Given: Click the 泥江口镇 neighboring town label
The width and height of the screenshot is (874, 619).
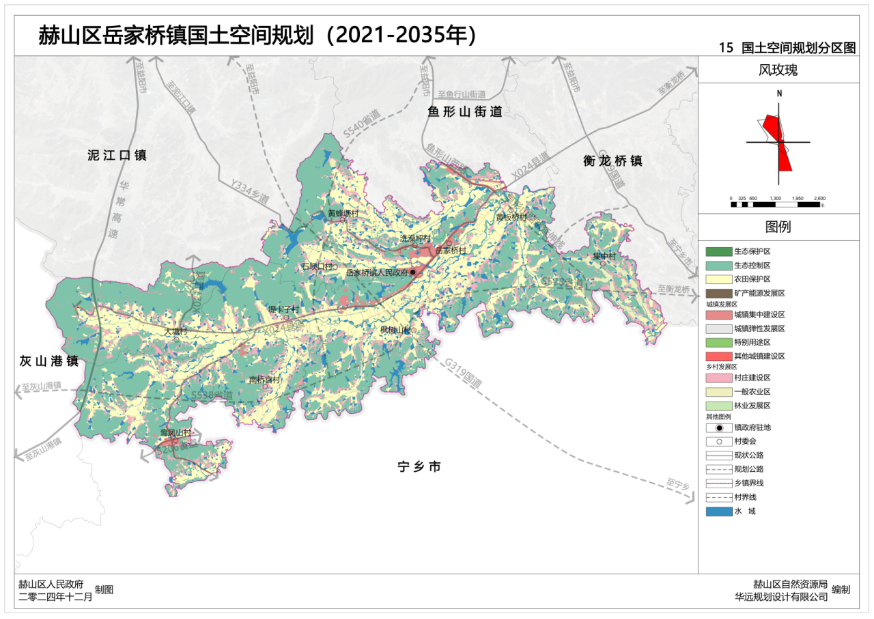Looking at the screenshot, I should pos(117,156).
